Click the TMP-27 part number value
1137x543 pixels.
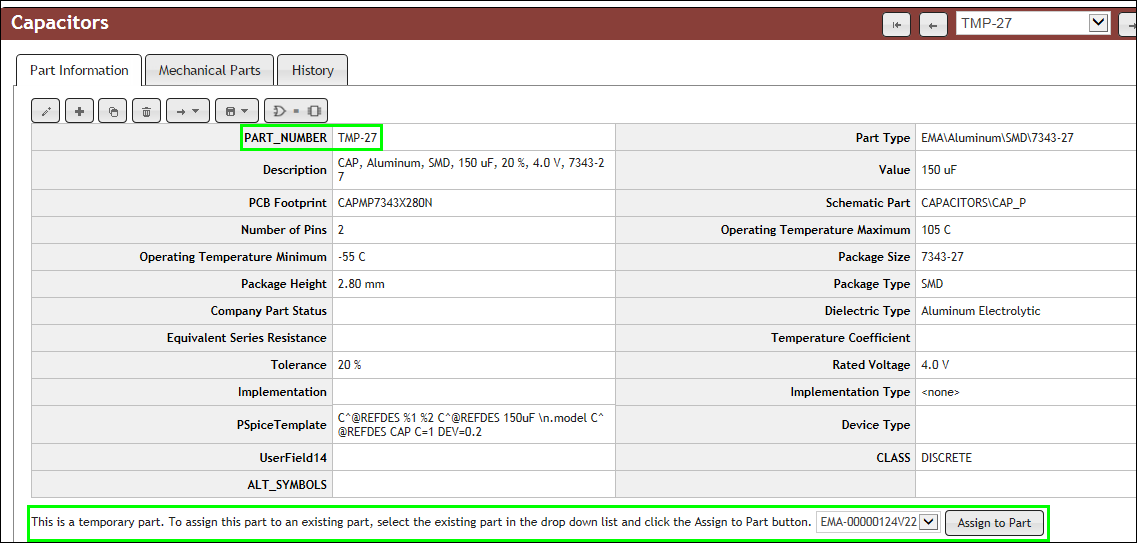pos(357,138)
